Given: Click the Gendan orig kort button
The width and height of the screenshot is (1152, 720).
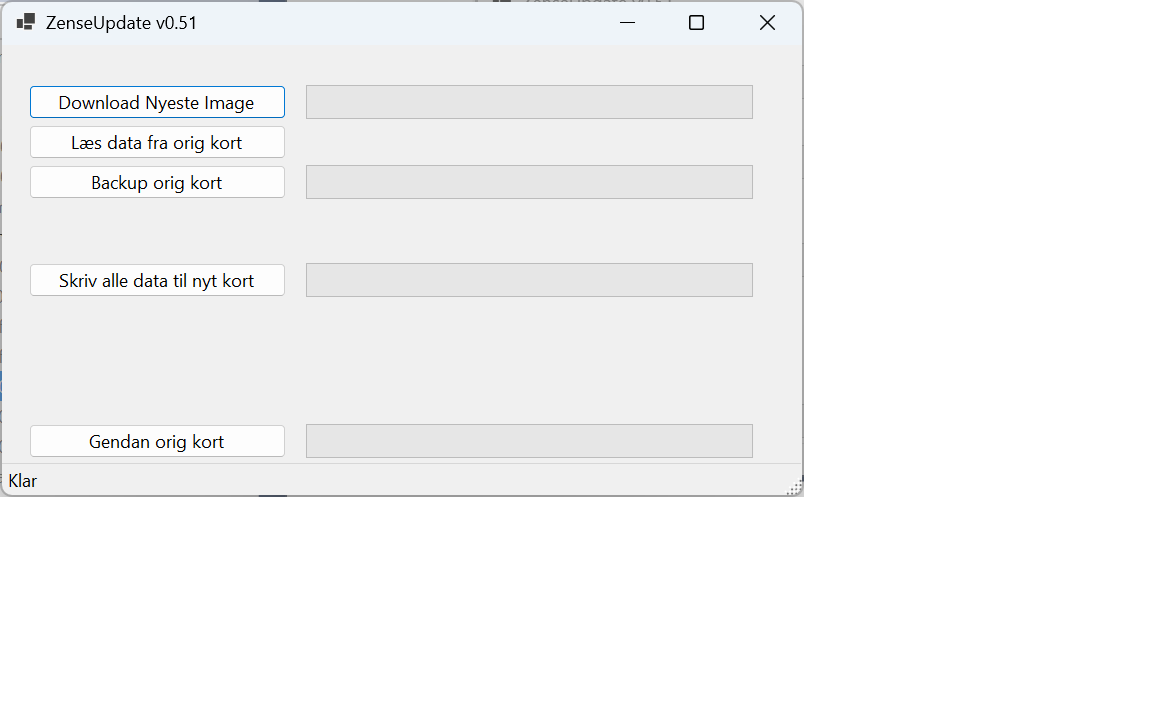Looking at the screenshot, I should [157, 441].
